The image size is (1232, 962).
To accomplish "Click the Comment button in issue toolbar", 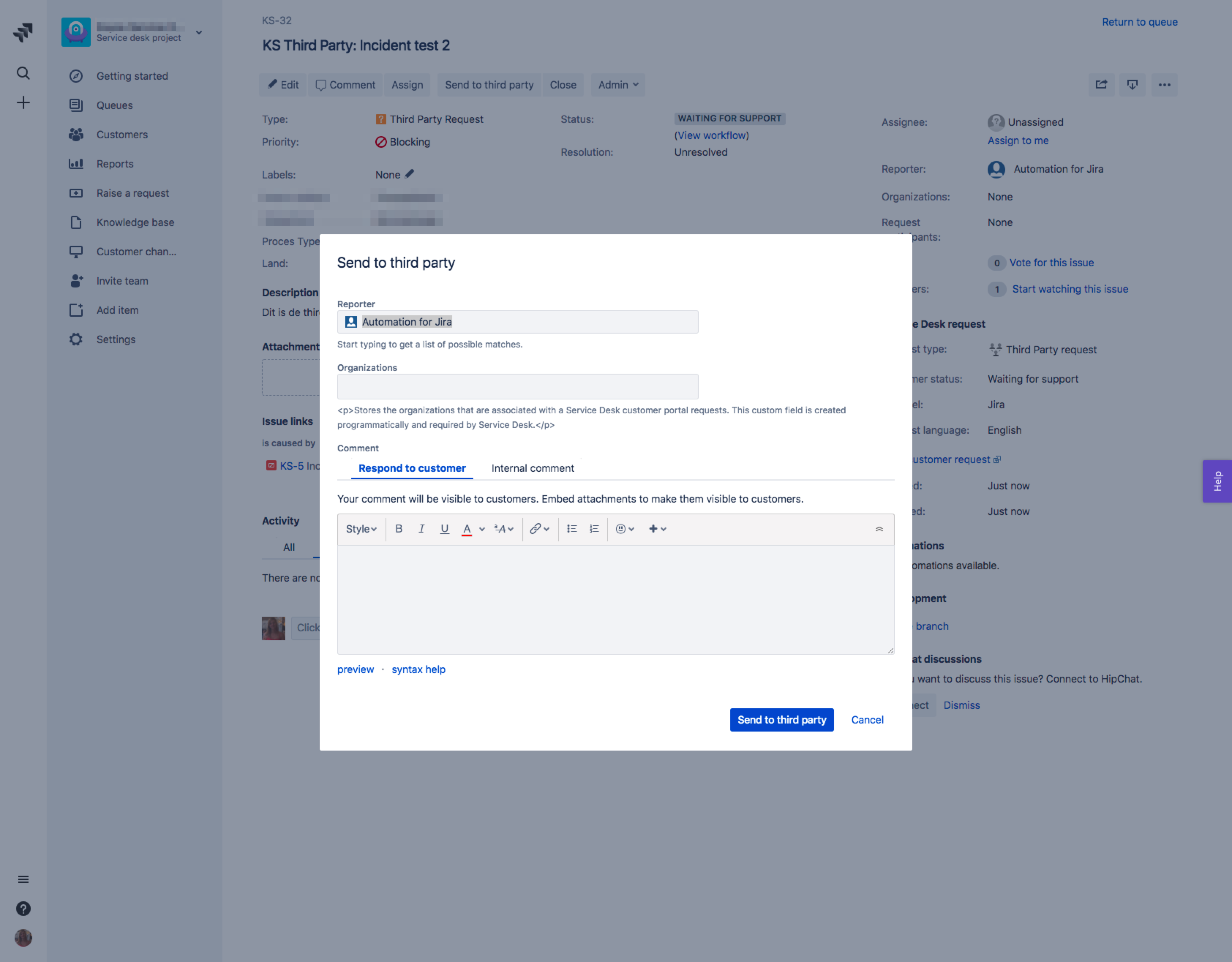I will (x=345, y=84).
